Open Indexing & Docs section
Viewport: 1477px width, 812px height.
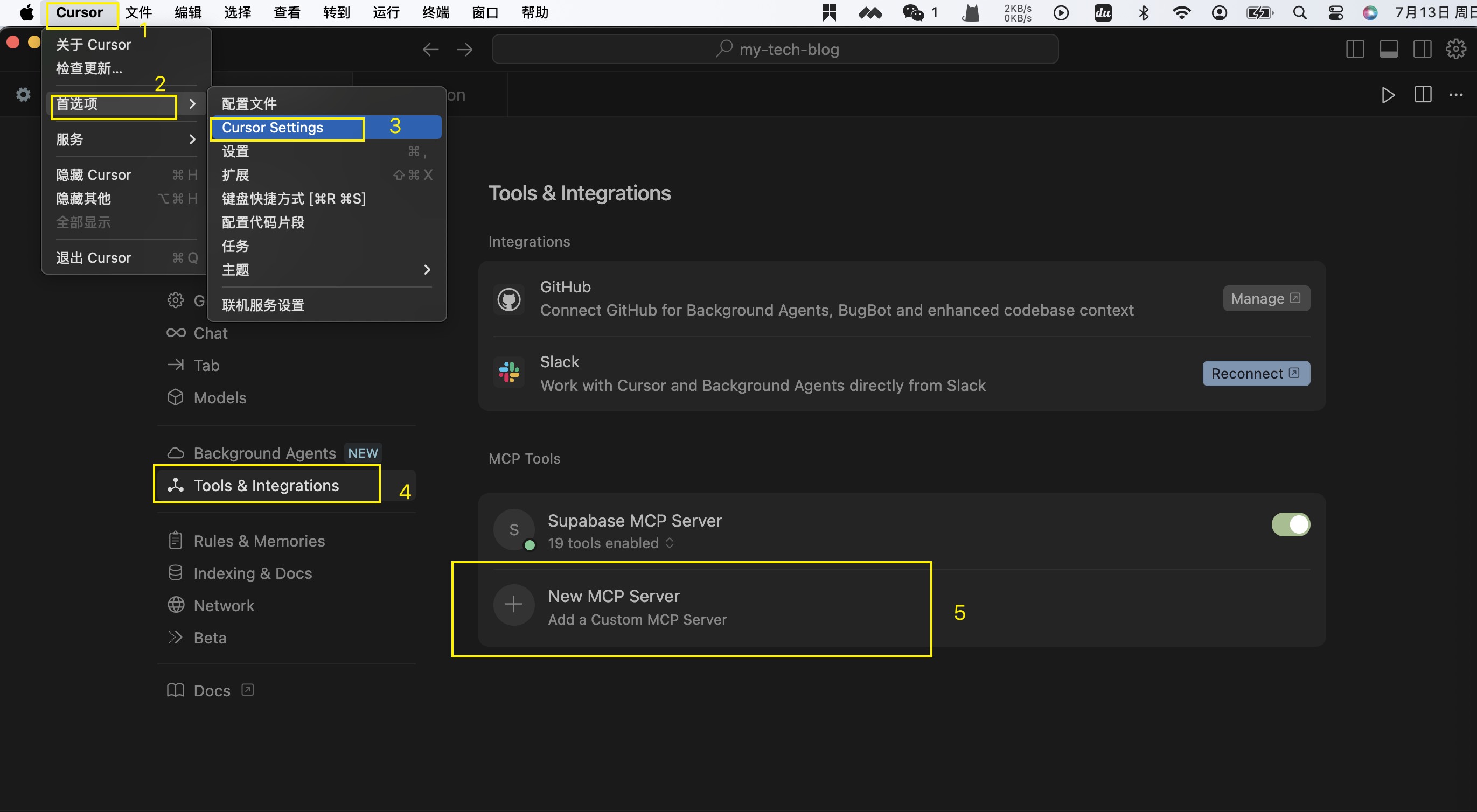point(285,573)
